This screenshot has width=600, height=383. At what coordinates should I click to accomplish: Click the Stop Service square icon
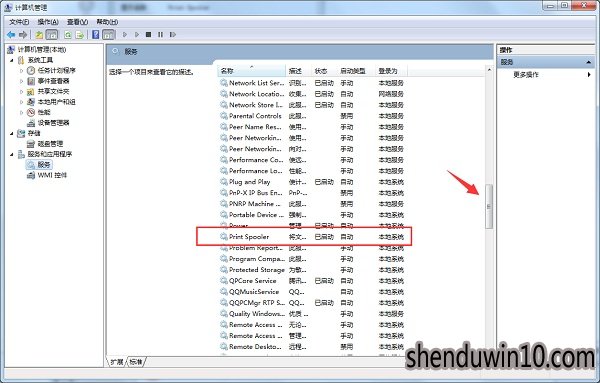coord(148,35)
